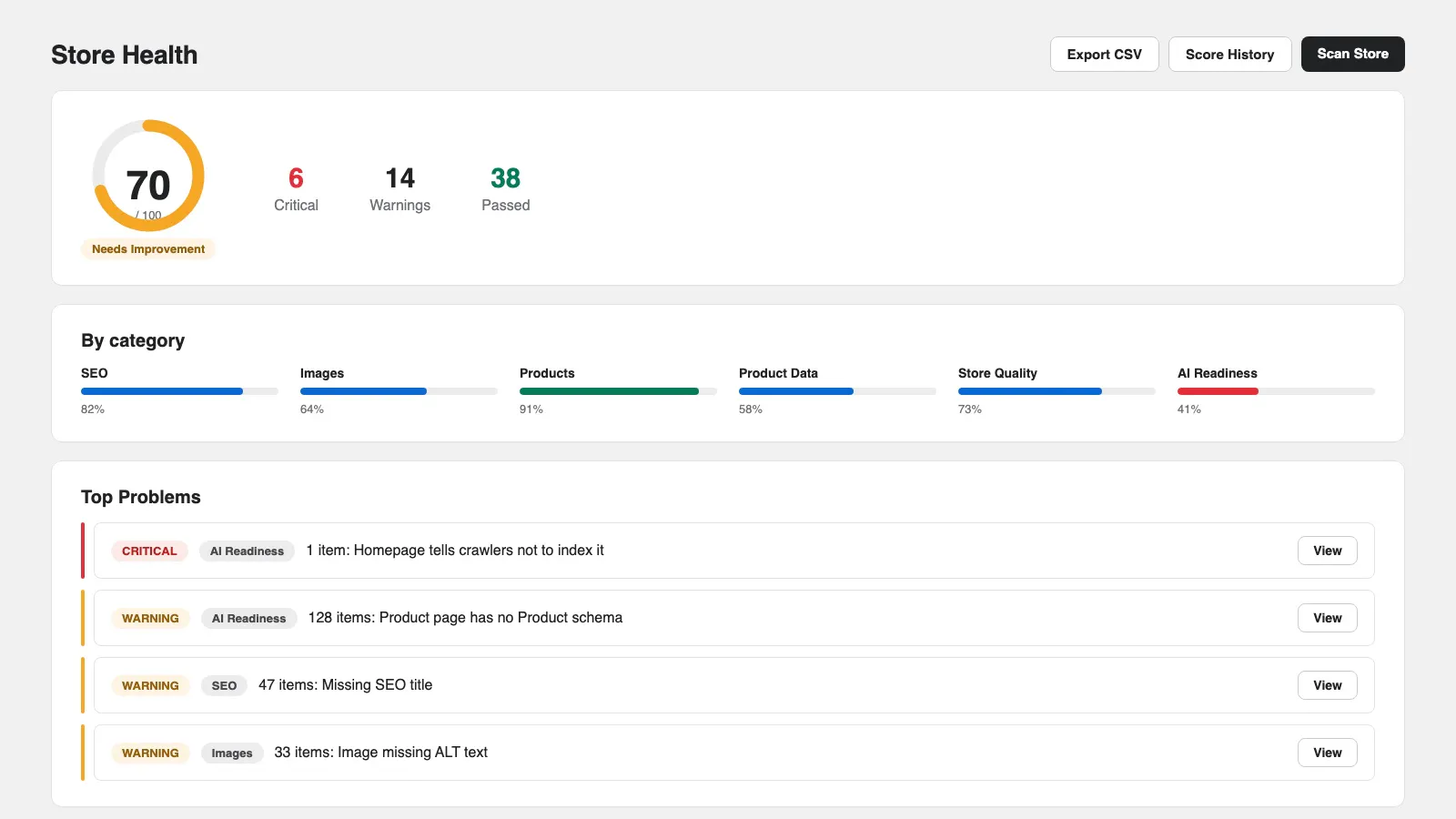
Task: Click the 82% value under SEO
Action: (x=93, y=409)
